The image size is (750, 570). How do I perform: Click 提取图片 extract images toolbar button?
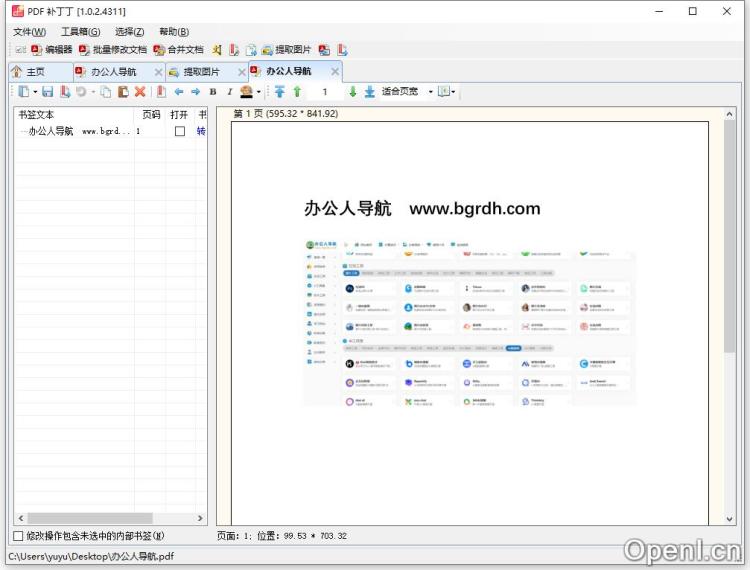[x=286, y=50]
